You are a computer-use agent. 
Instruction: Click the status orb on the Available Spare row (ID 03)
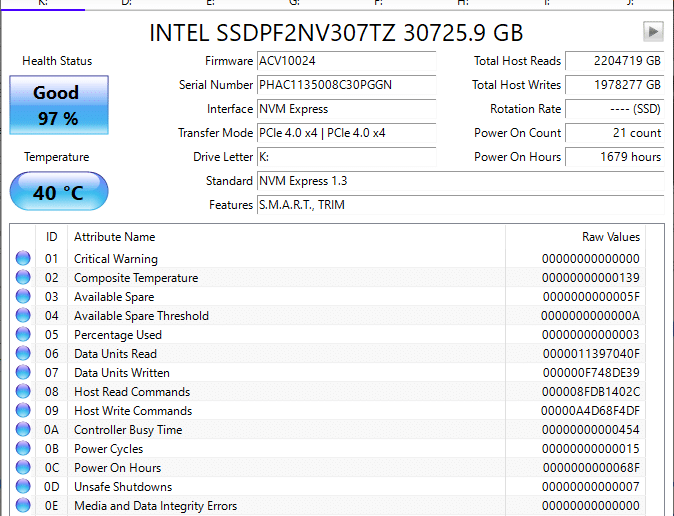(x=23, y=296)
